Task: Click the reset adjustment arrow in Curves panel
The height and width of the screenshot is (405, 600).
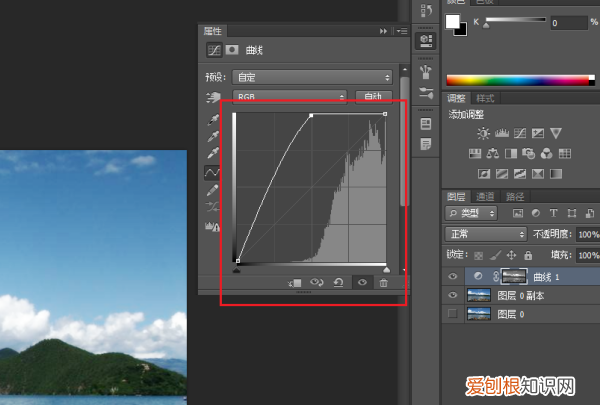Action: click(x=340, y=283)
